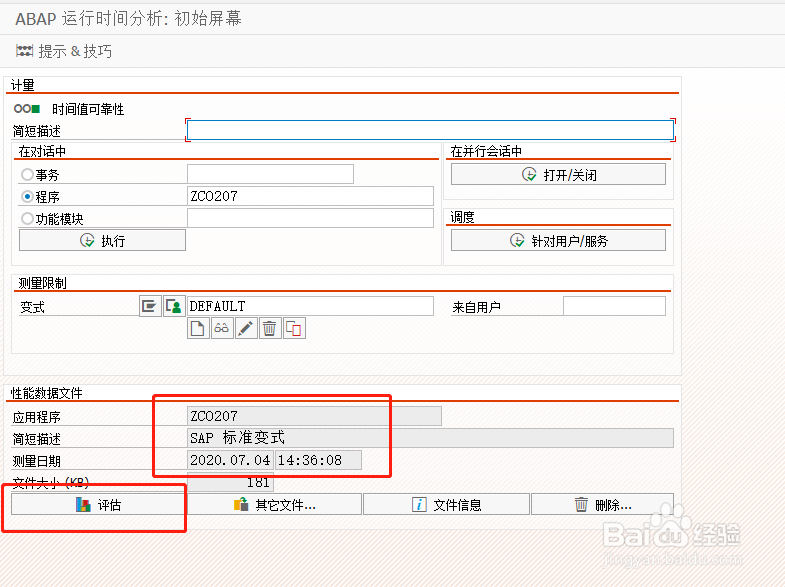Click the 应用程序 field showing ZCO207
This screenshot has height=587, width=785.
314,416
